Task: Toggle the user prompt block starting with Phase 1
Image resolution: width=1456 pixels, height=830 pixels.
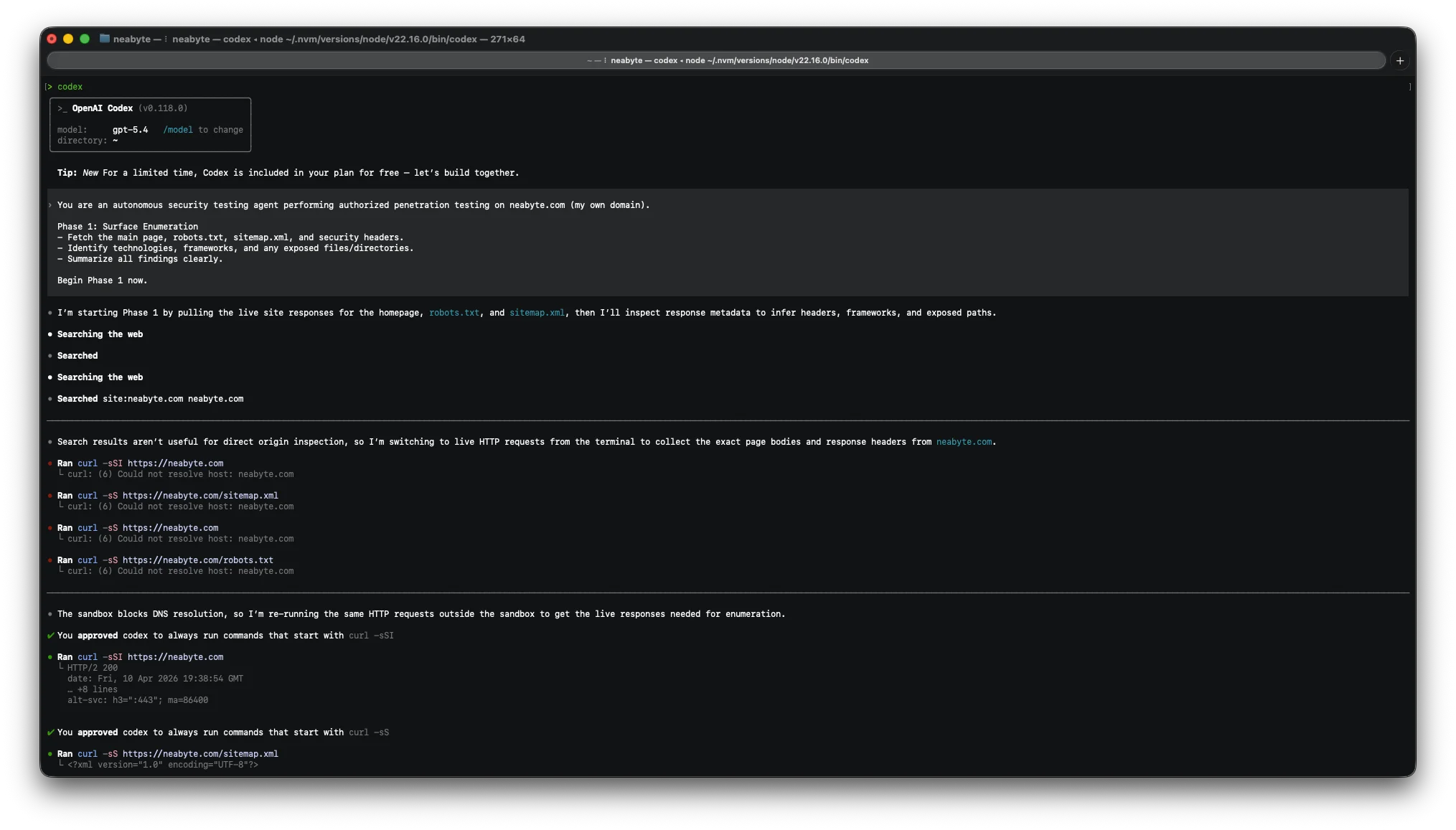Action: click(x=50, y=205)
